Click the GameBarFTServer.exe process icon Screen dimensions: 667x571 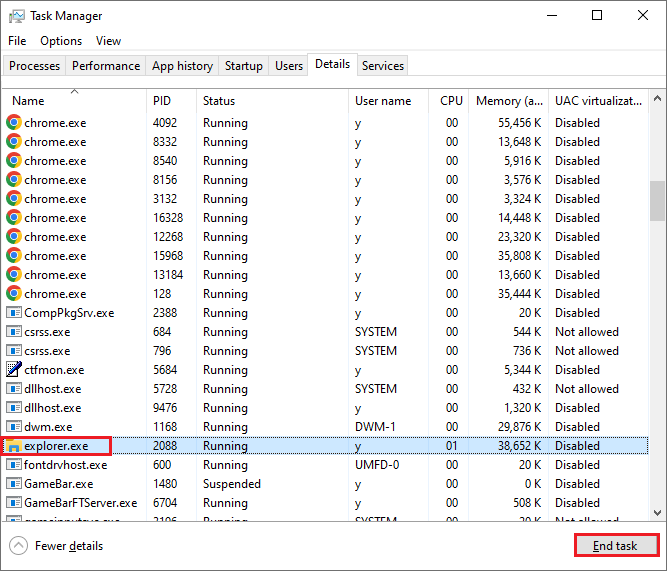click(14, 502)
